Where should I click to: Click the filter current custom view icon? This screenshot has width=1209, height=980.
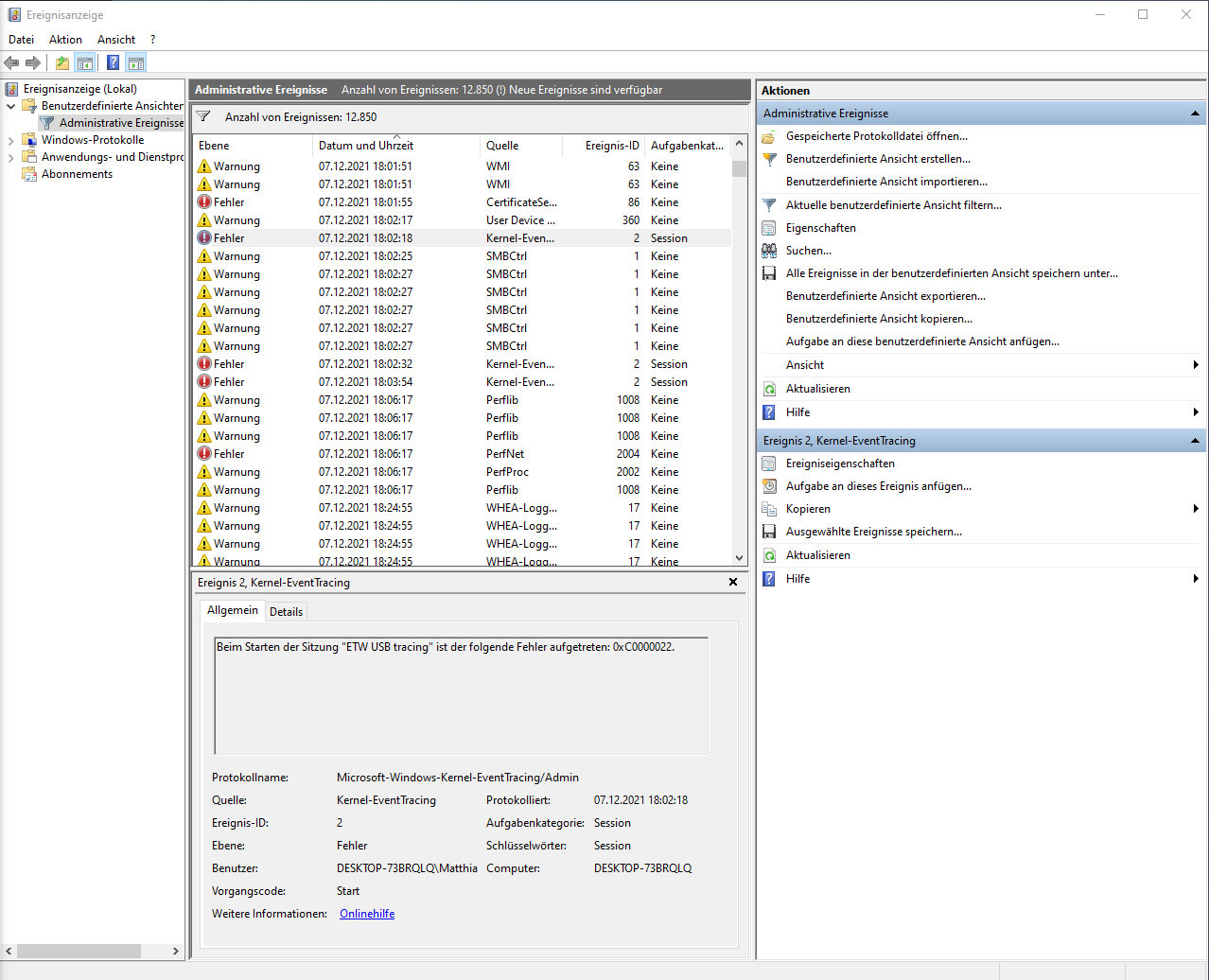(769, 205)
